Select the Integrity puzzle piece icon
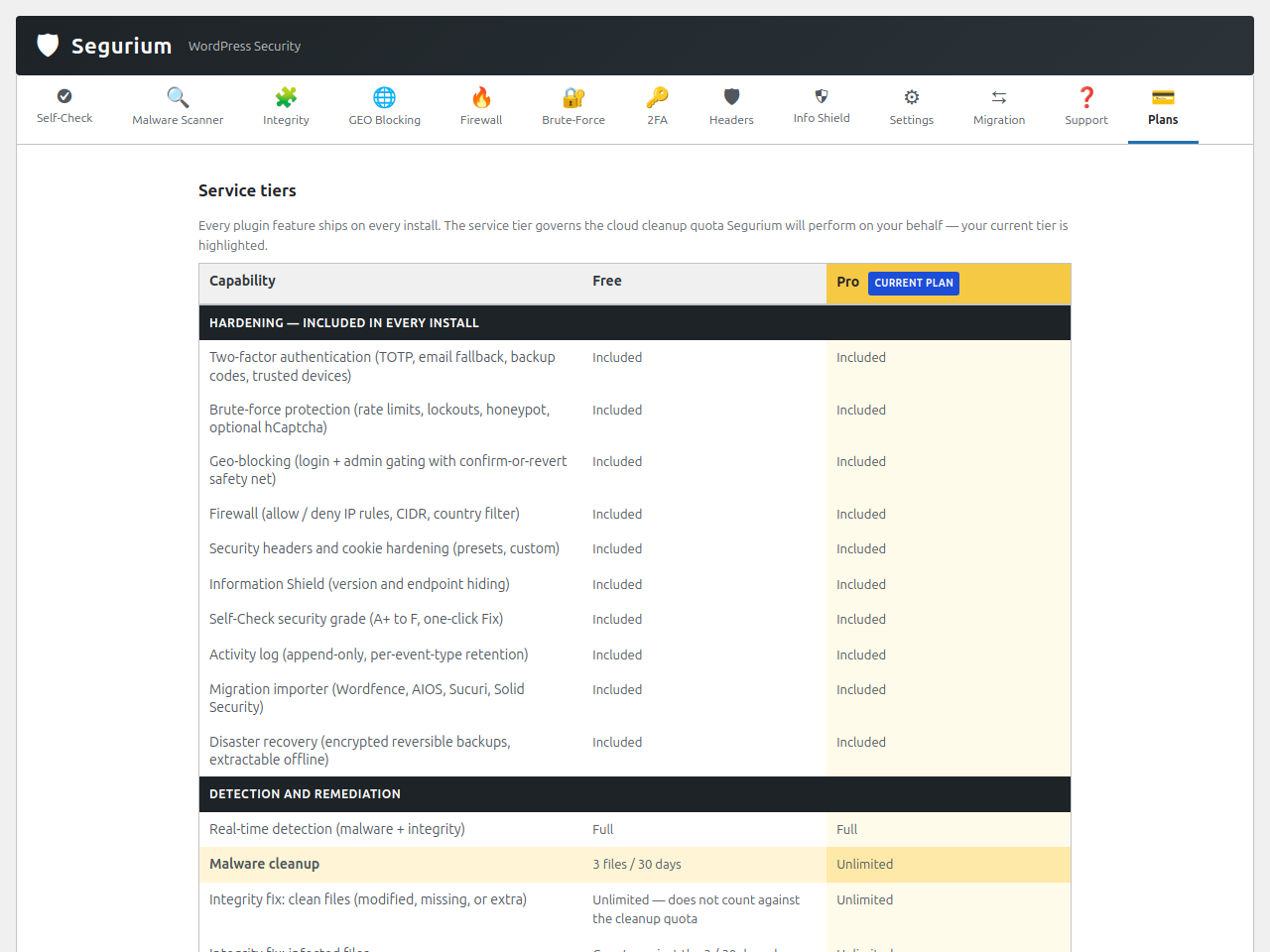This screenshot has width=1270, height=952. (286, 97)
